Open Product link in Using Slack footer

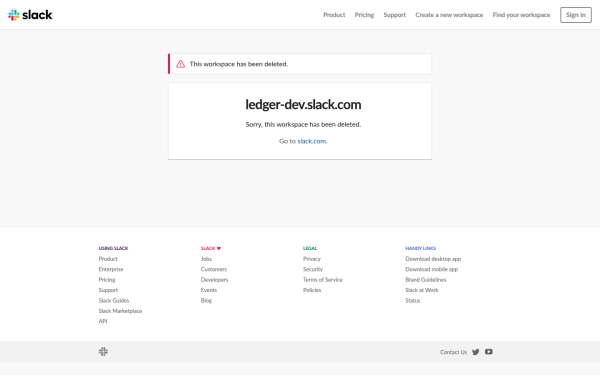(x=108, y=259)
